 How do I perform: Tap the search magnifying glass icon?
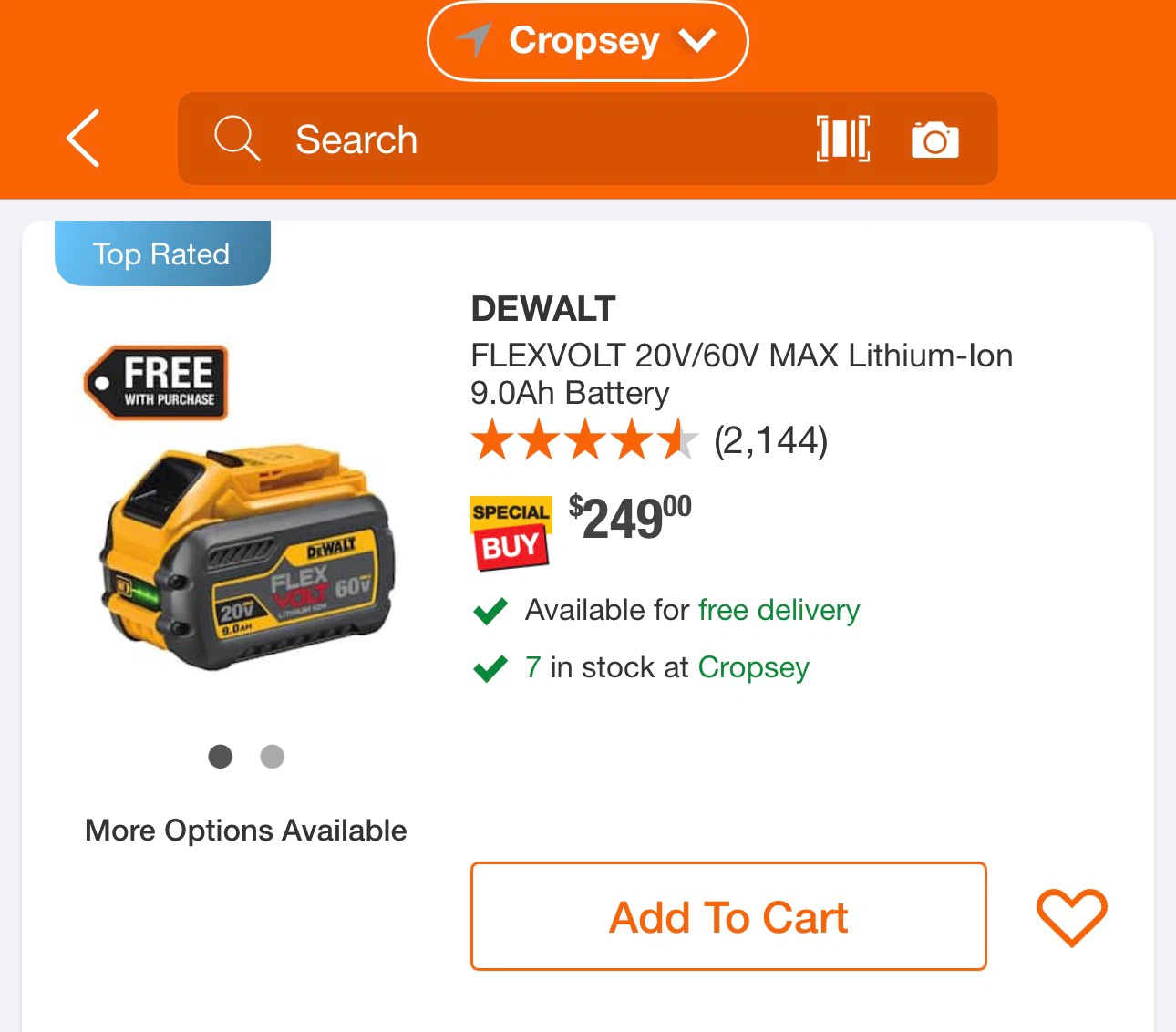pos(237,139)
